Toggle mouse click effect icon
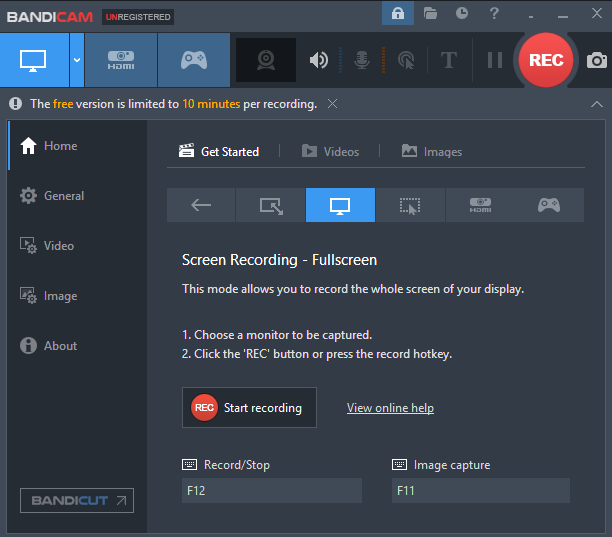 click(406, 60)
